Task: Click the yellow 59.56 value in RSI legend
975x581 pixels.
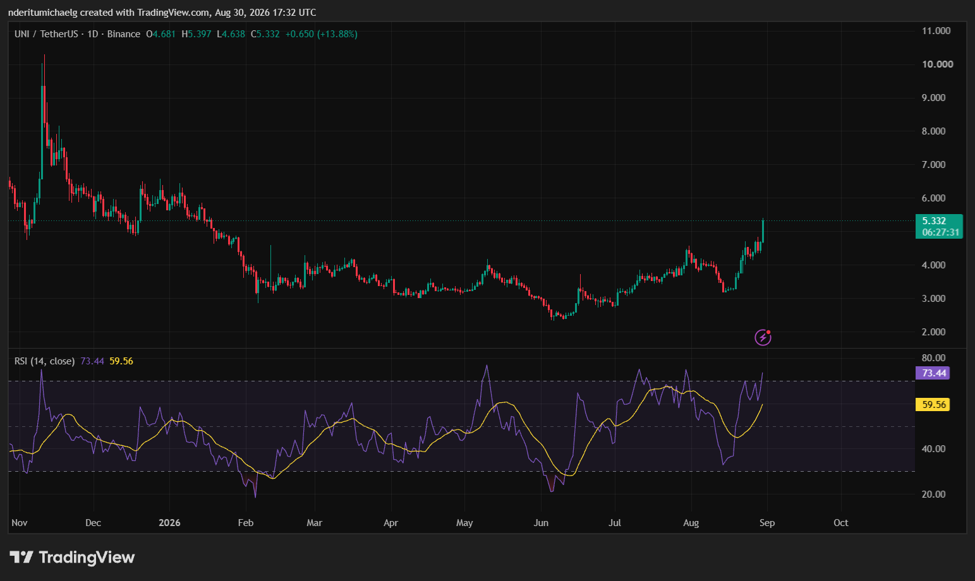Action: click(x=121, y=361)
